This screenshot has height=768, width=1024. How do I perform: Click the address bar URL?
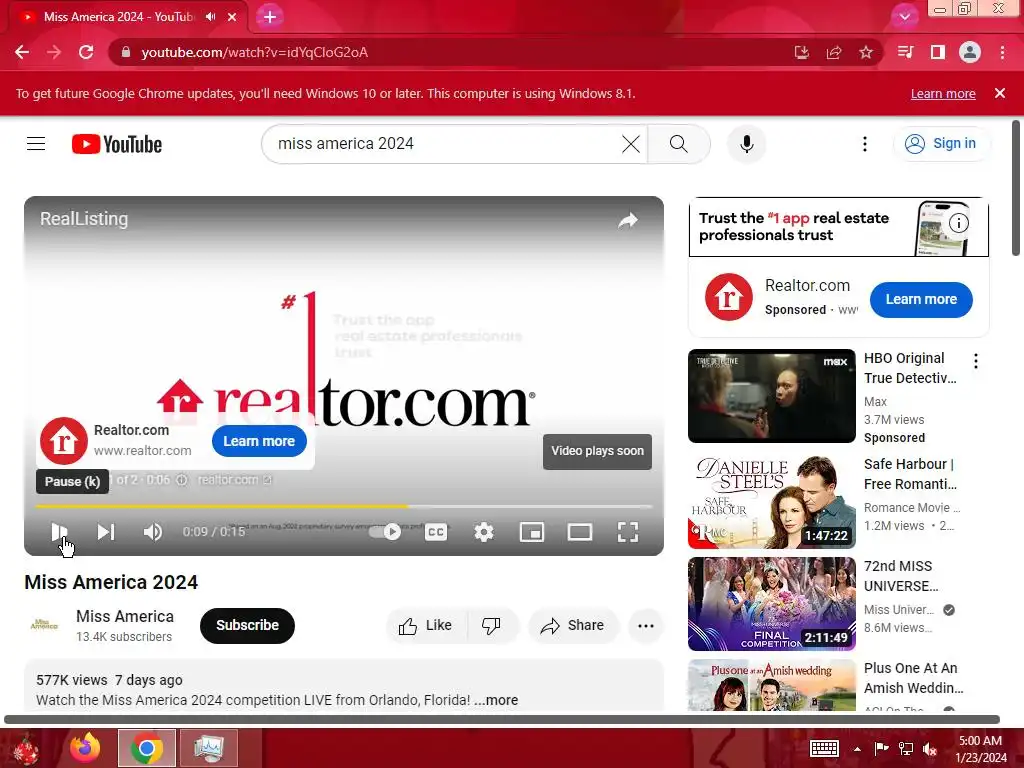coord(255,52)
